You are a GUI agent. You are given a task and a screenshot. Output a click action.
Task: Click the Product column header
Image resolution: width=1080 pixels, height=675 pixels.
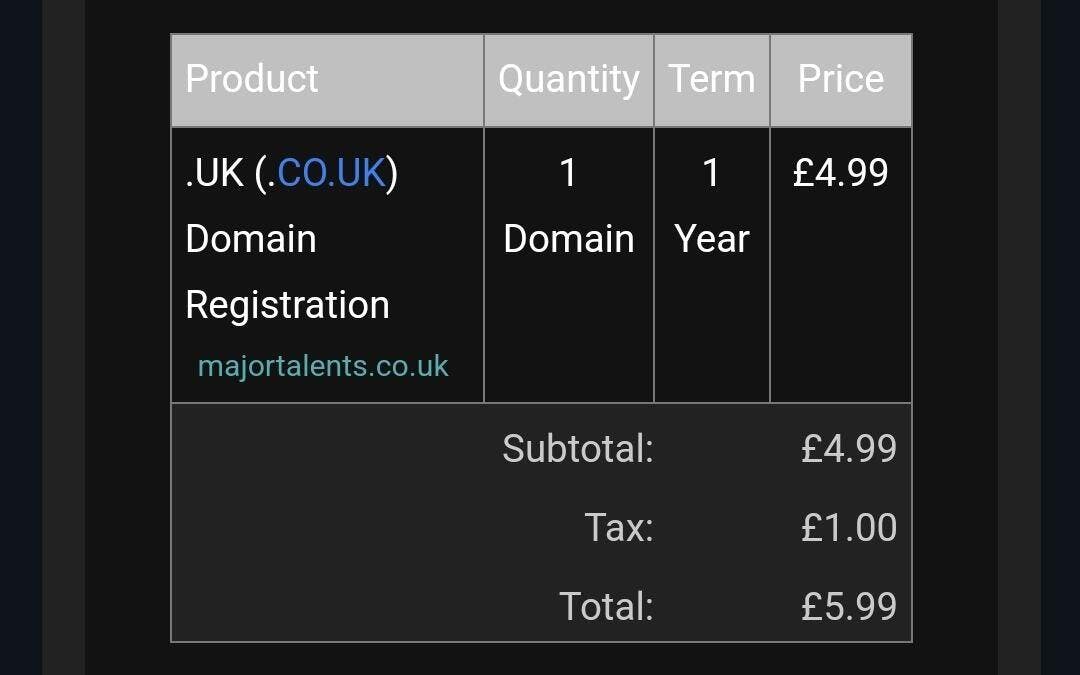point(252,79)
